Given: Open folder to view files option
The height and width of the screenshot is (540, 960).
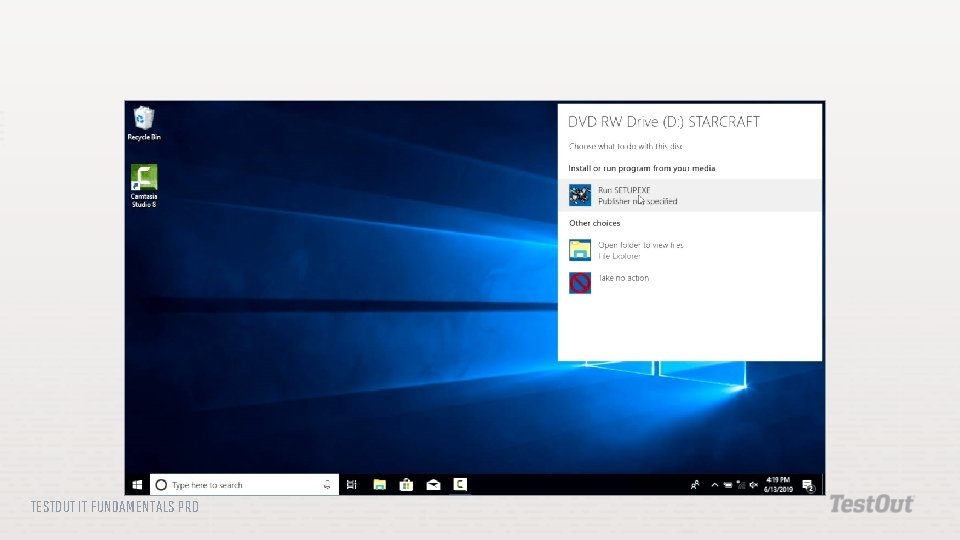Looking at the screenshot, I should point(689,250).
